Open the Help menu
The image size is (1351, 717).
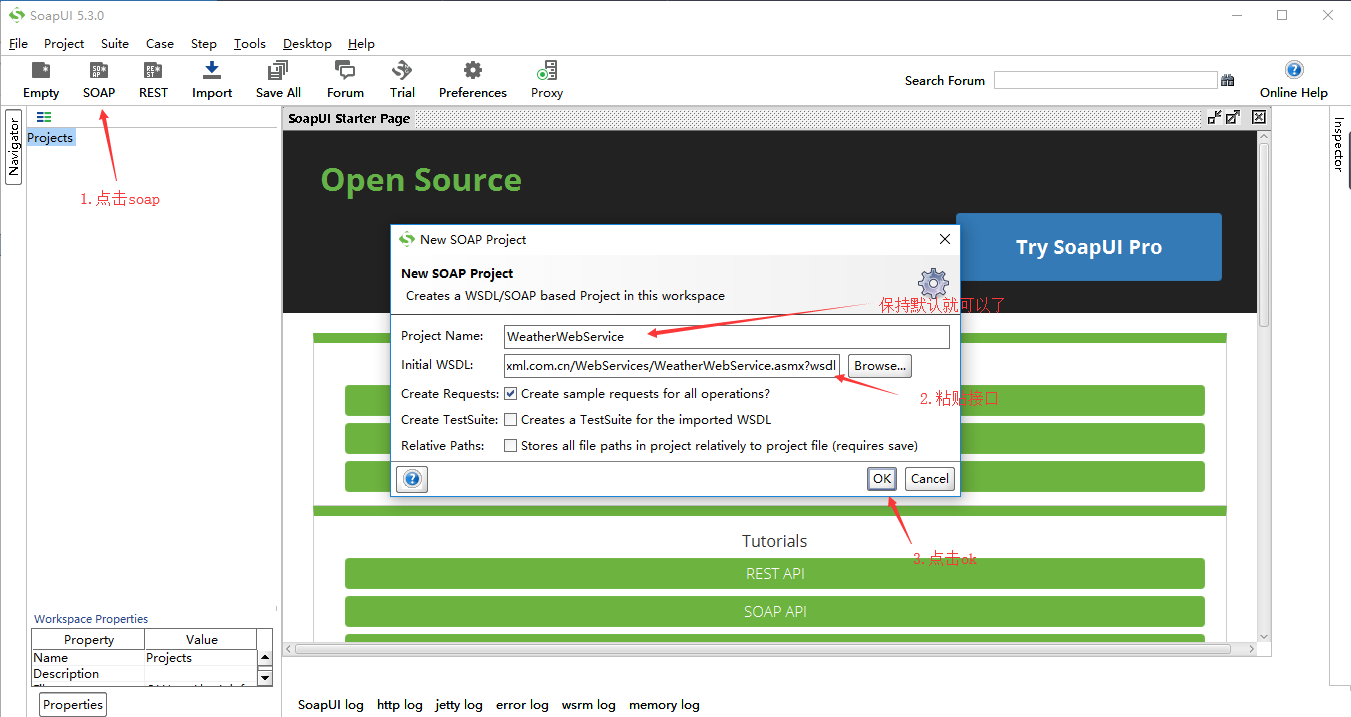coord(361,44)
